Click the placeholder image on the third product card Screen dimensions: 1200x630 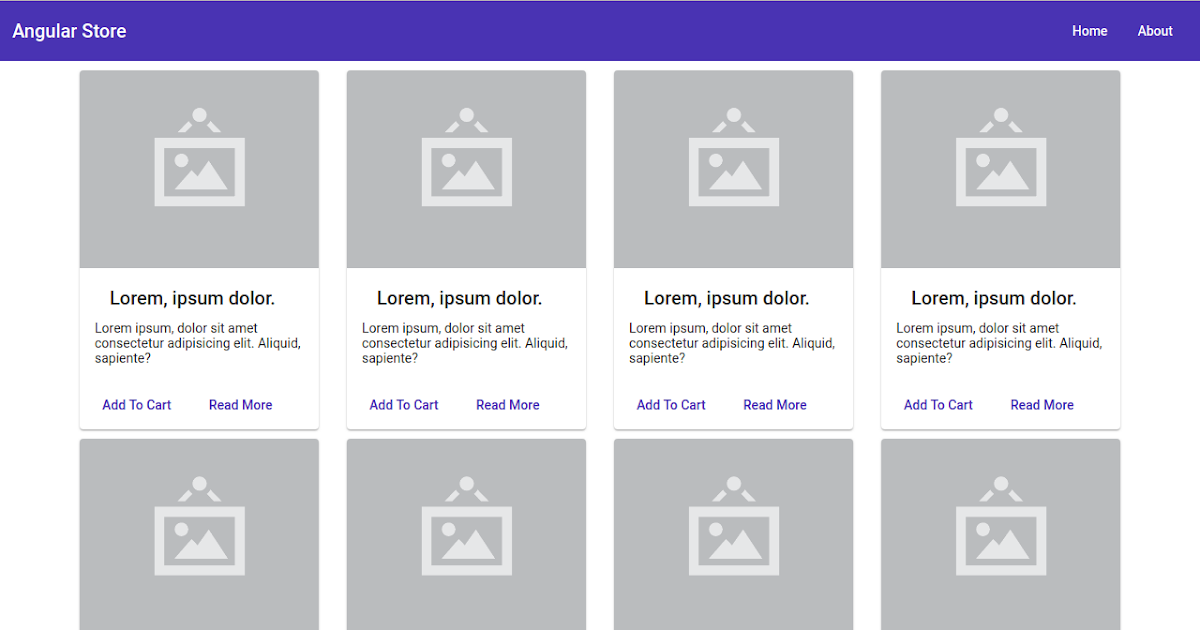733,168
